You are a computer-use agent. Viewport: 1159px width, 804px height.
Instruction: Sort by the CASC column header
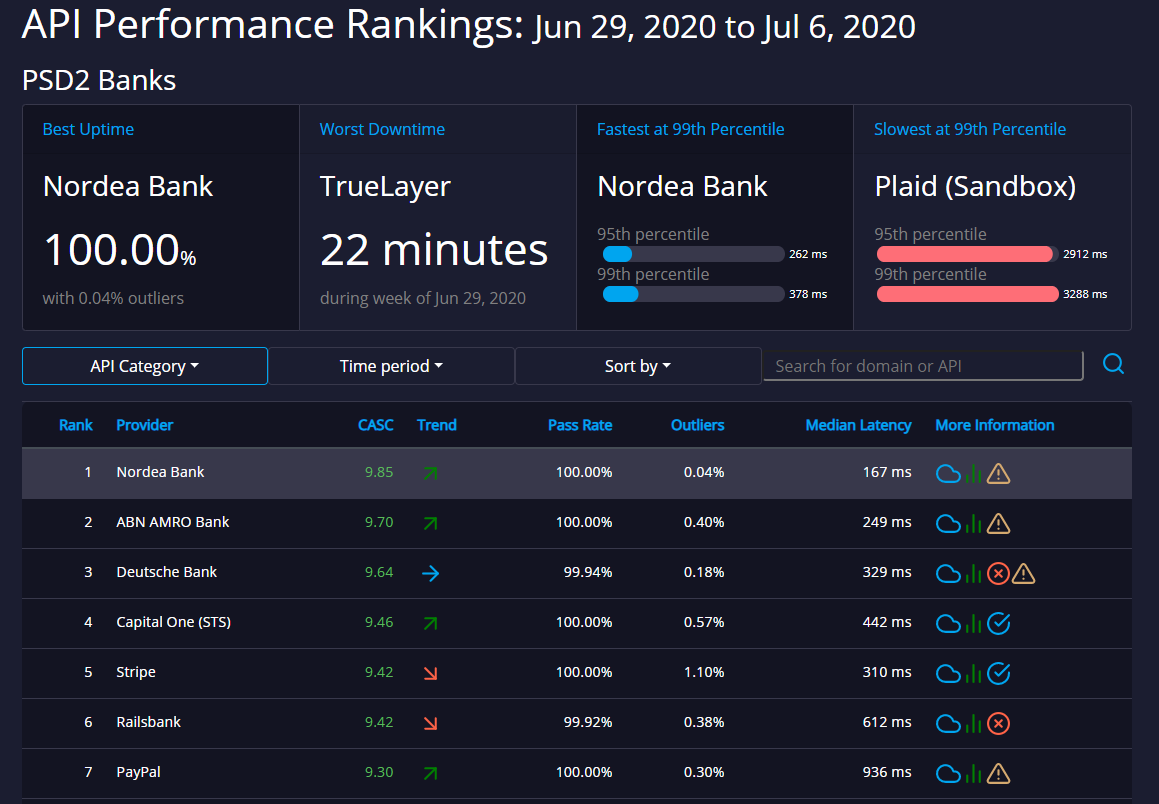pyautogui.click(x=375, y=425)
